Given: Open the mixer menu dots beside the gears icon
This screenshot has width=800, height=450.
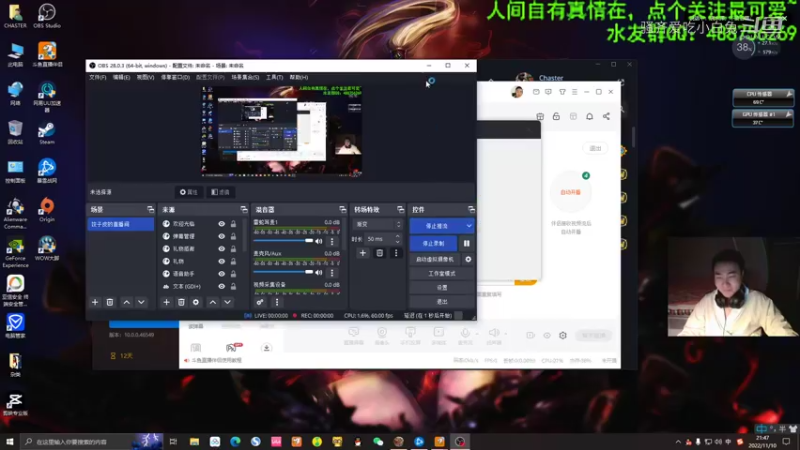Looking at the screenshot, I should [x=277, y=303].
